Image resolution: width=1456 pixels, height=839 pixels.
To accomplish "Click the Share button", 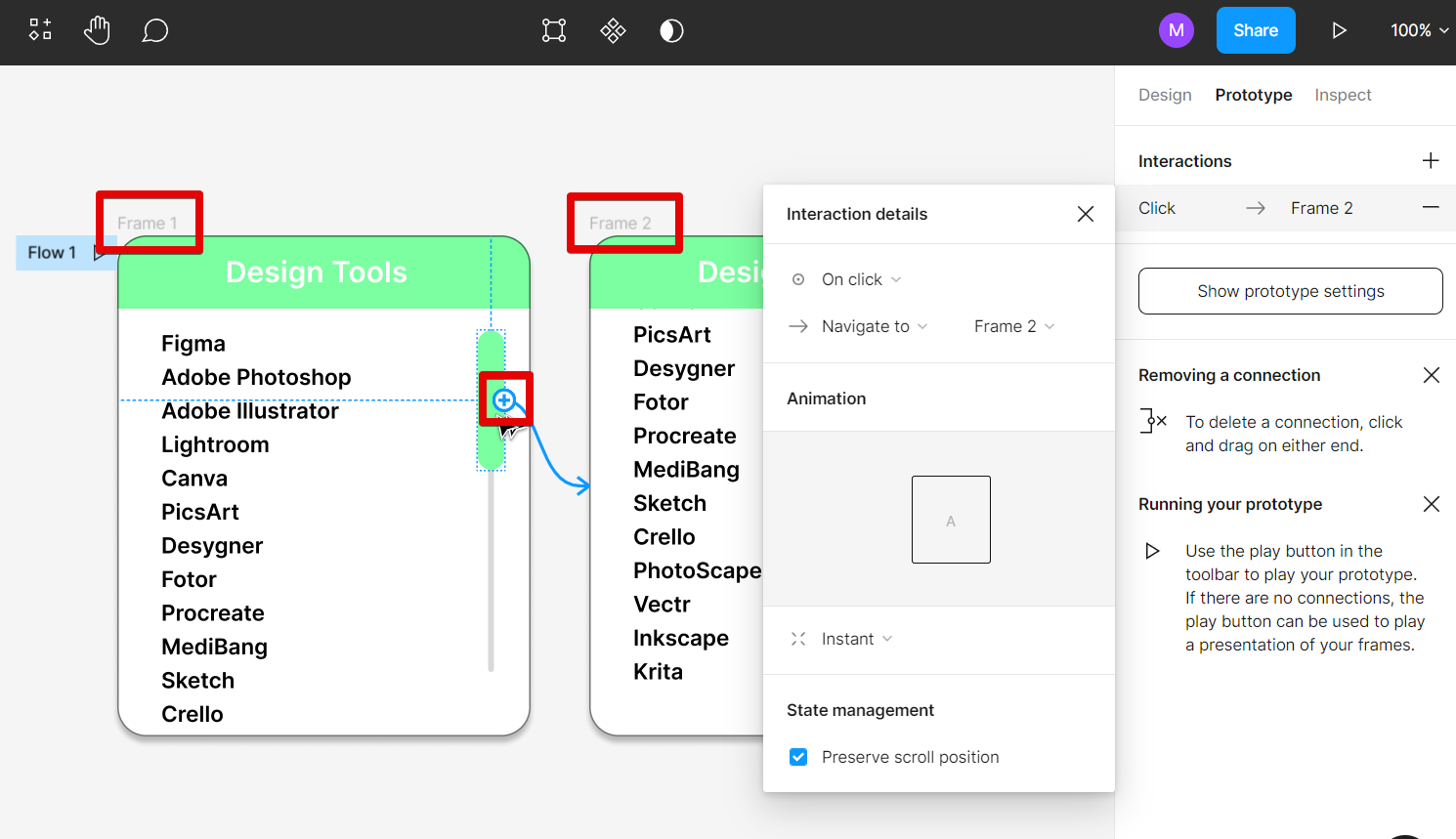I will 1256,30.
